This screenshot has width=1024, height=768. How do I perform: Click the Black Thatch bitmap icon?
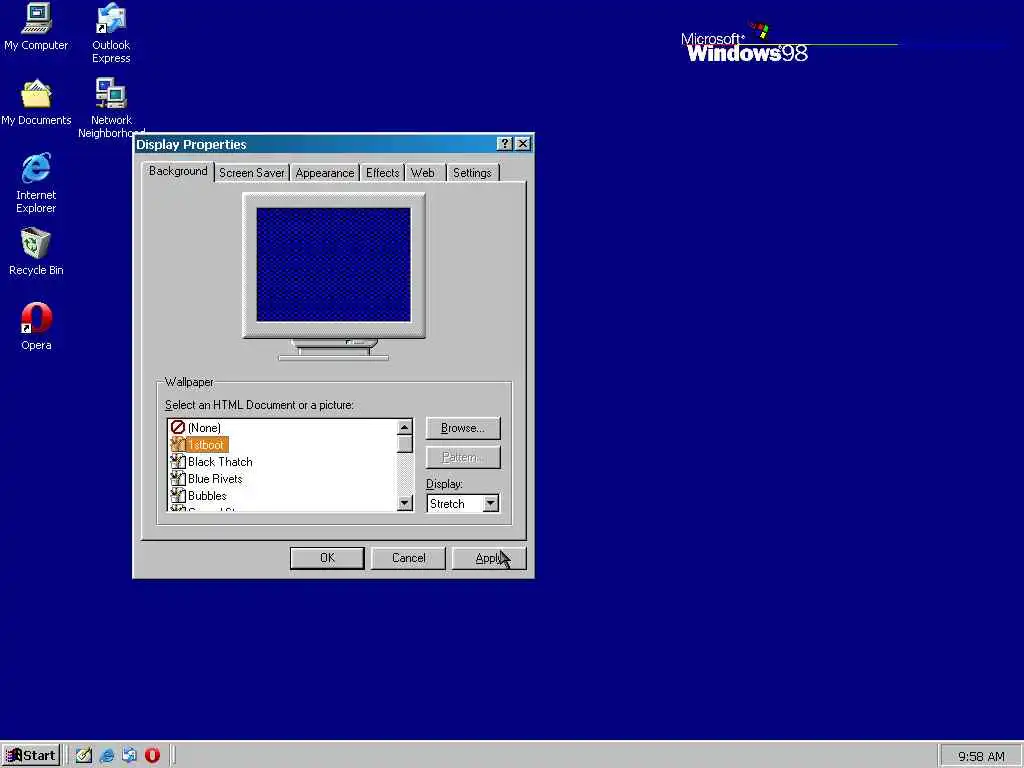[178, 462]
